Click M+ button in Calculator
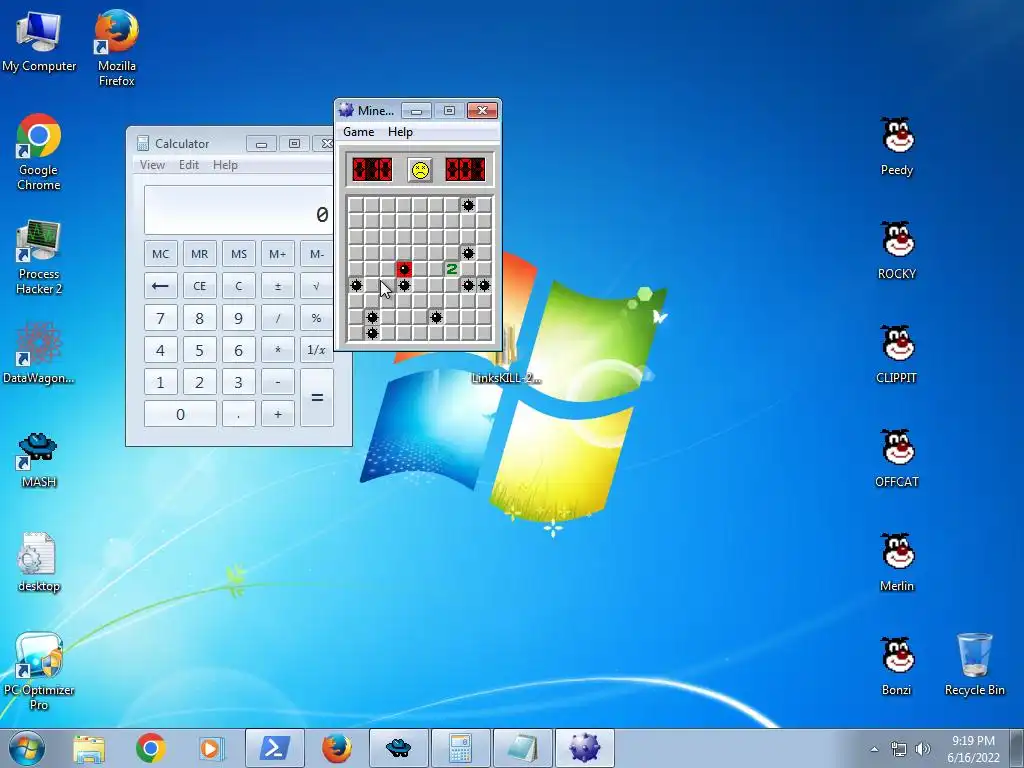Screen dimensions: 1024x768 click(278, 254)
